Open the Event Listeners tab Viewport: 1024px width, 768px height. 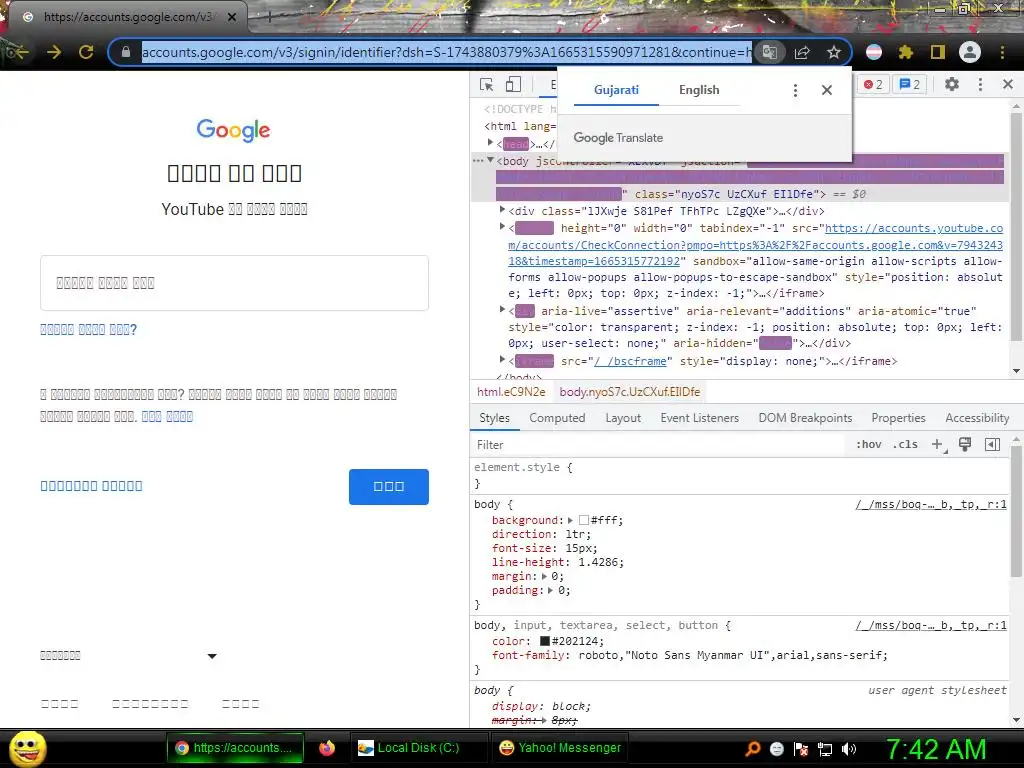(699, 418)
